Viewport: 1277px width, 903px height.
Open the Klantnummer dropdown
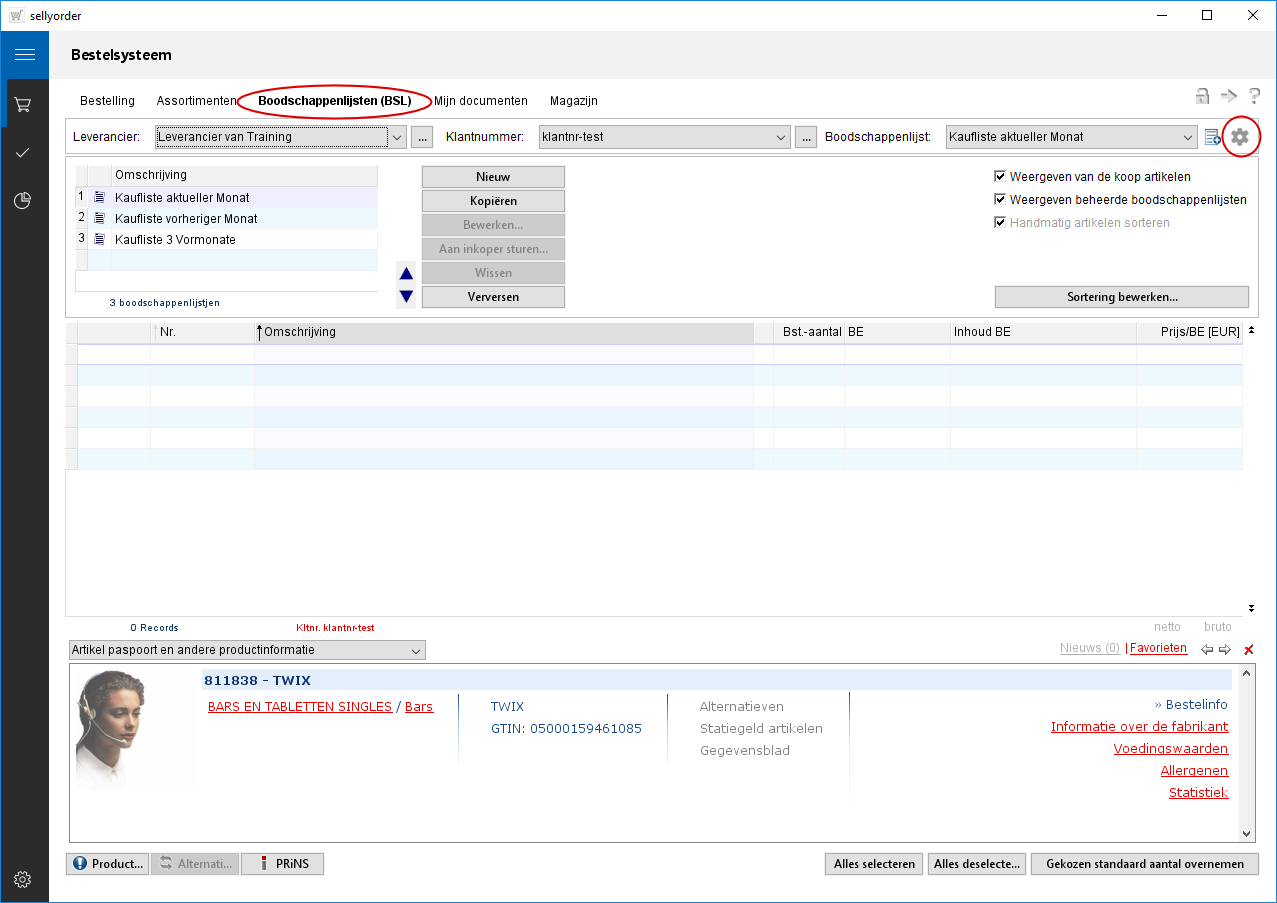point(781,137)
